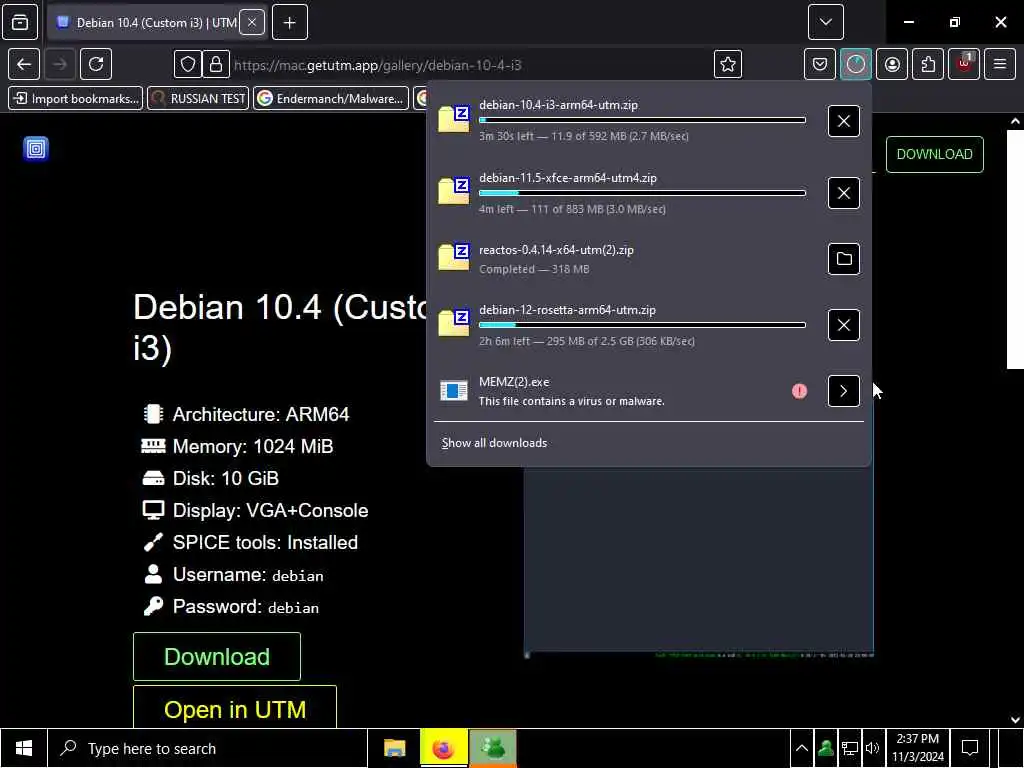
Task: Open the Endermanch/Malware bookmark
Action: (x=331, y=99)
